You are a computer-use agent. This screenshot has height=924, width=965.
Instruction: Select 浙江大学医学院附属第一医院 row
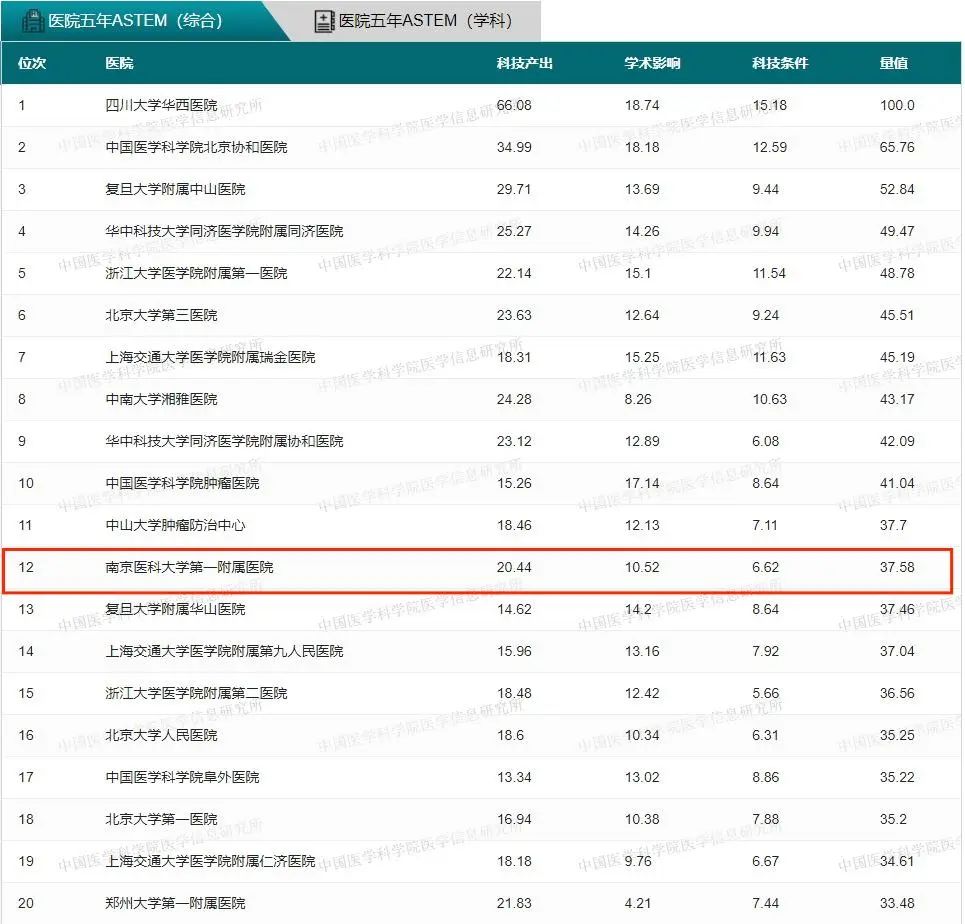(x=481, y=273)
